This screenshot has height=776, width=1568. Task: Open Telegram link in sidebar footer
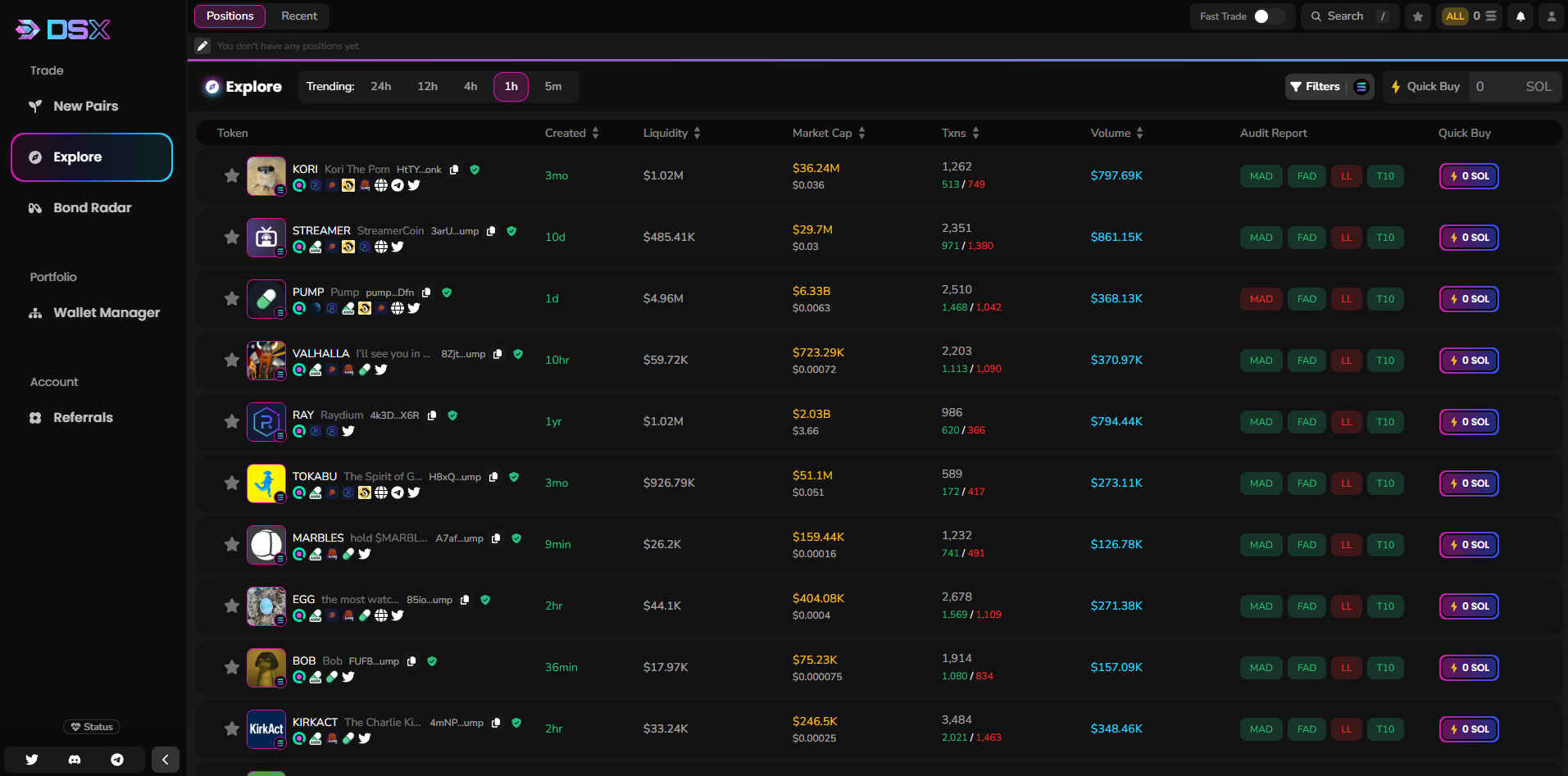click(x=117, y=760)
